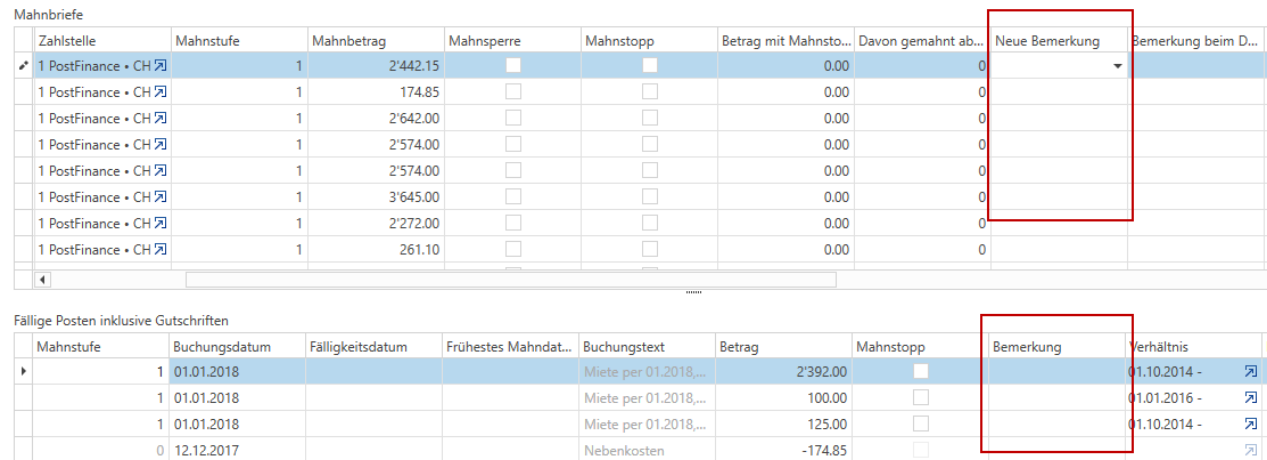Image resolution: width=1267 pixels, height=460 pixels.
Task: Enable Mahnstopp for the 174.85 row
Action: point(650,92)
